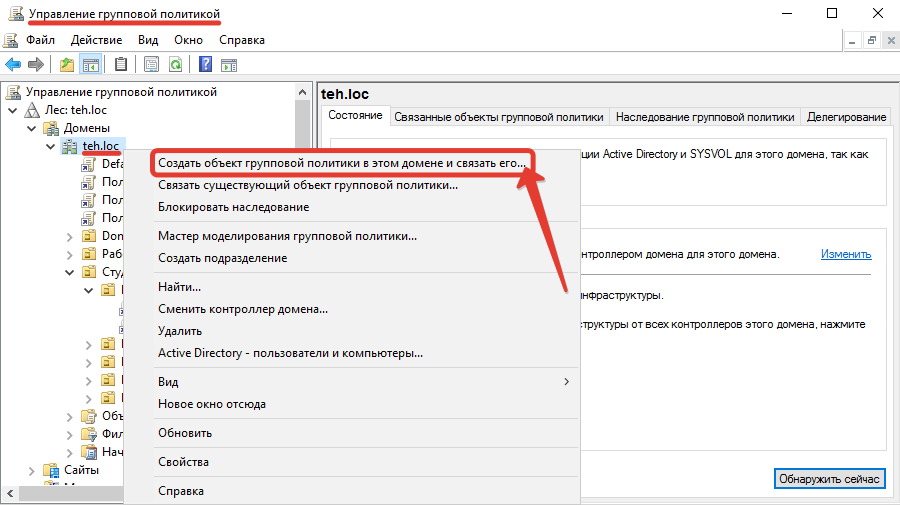Click the Properties sheet toolbar icon
This screenshot has height=505, width=900.
click(x=151, y=65)
